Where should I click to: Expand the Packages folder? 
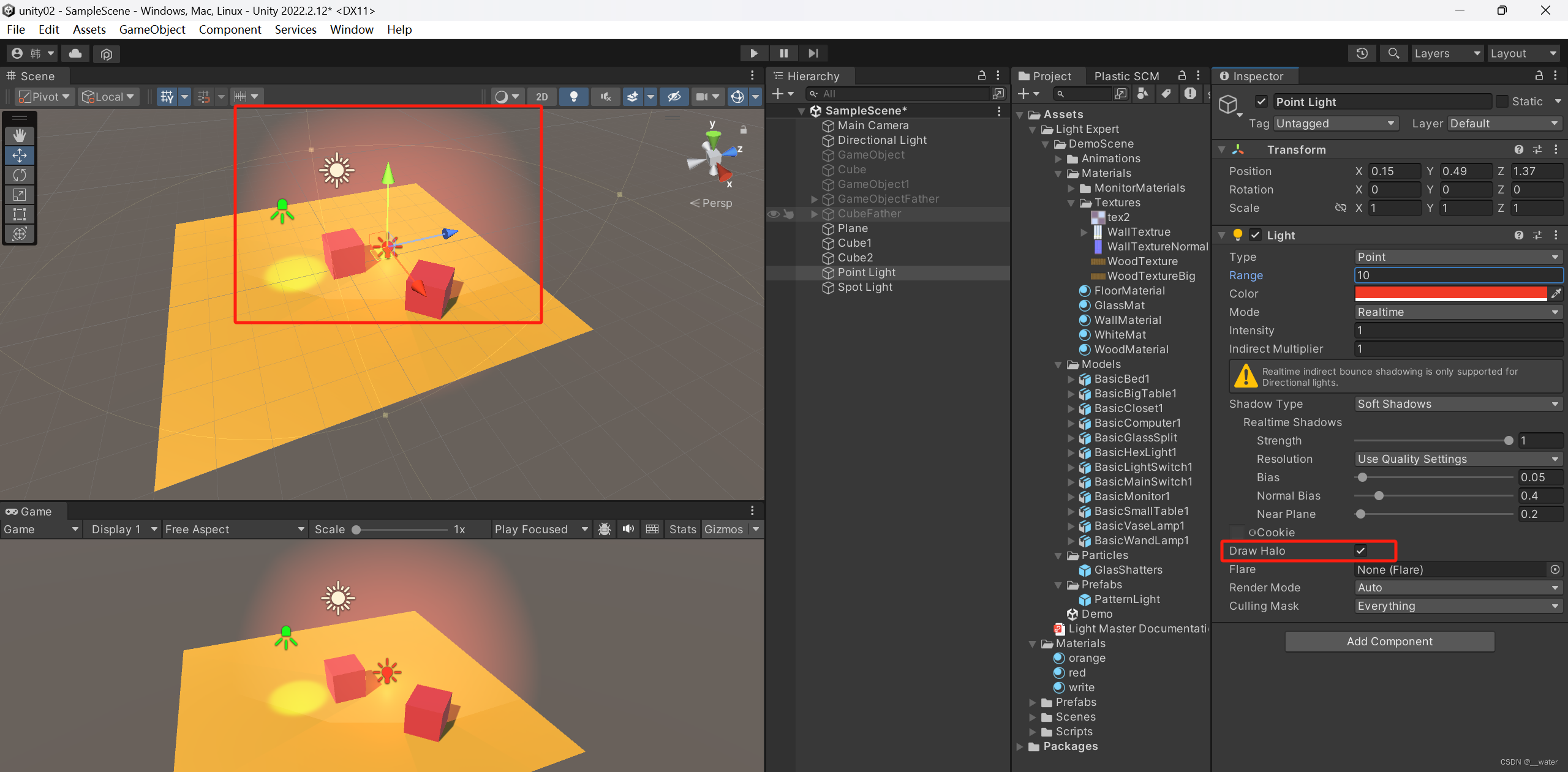[x=1020, y=747]
